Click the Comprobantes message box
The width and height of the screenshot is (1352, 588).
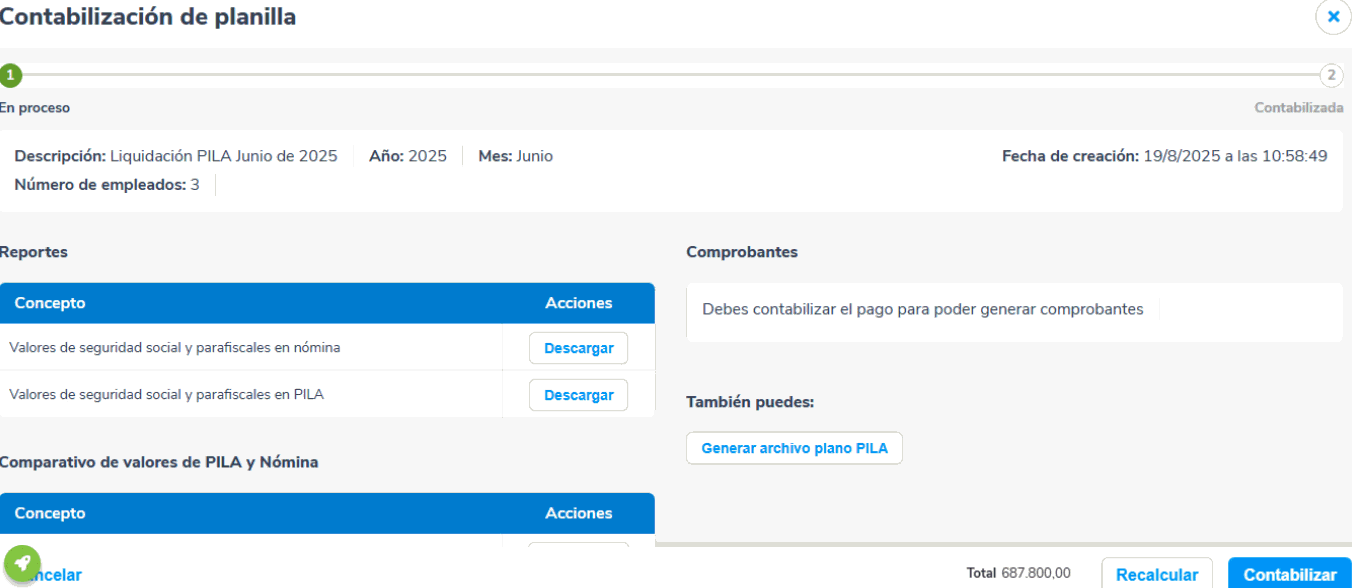tap(1014, 311)
